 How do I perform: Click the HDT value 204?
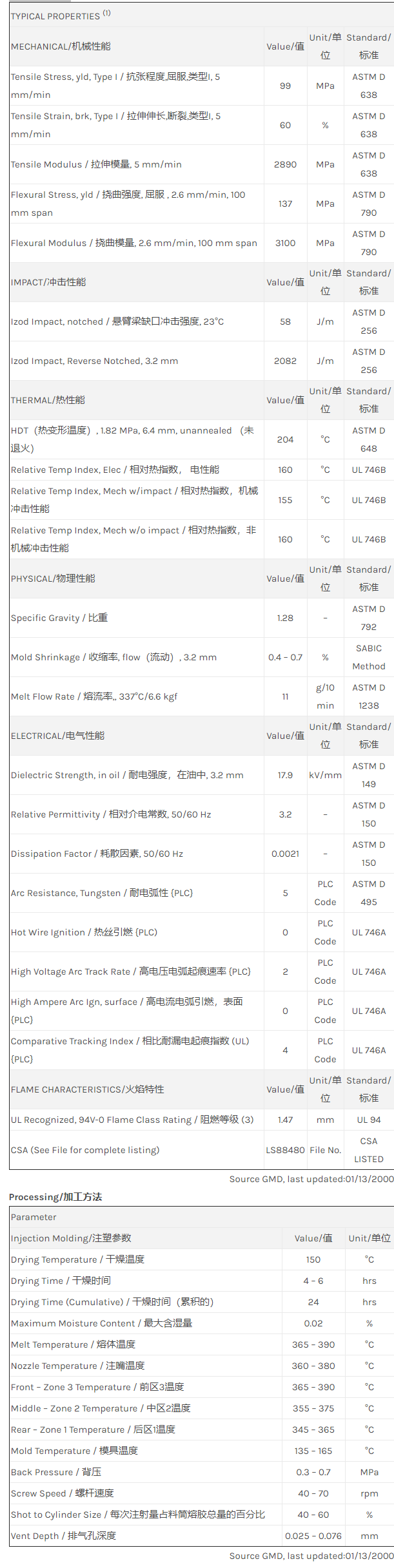click(x=285, y=439)
